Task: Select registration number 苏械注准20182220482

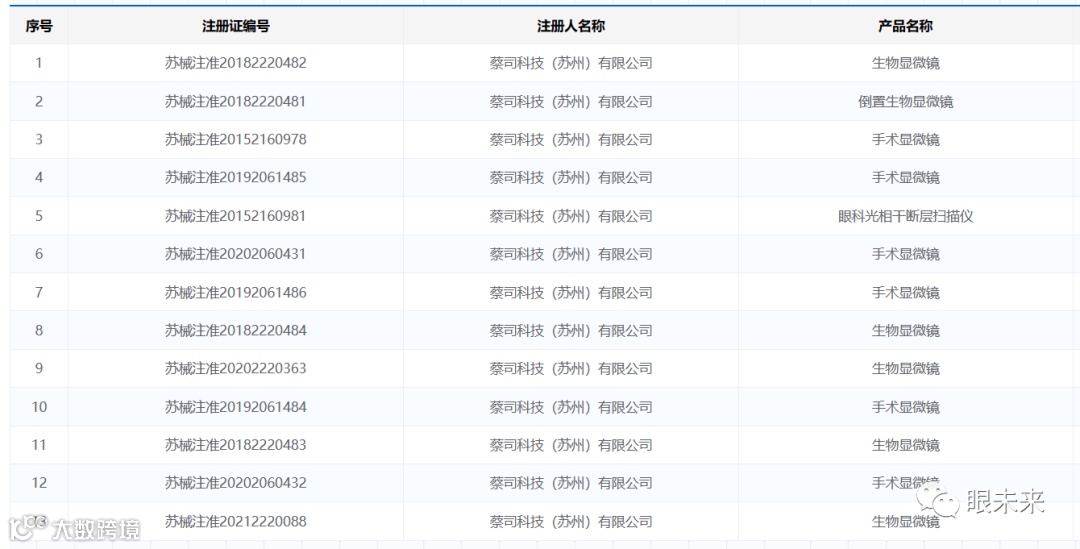Action: (x=236, y=63)
